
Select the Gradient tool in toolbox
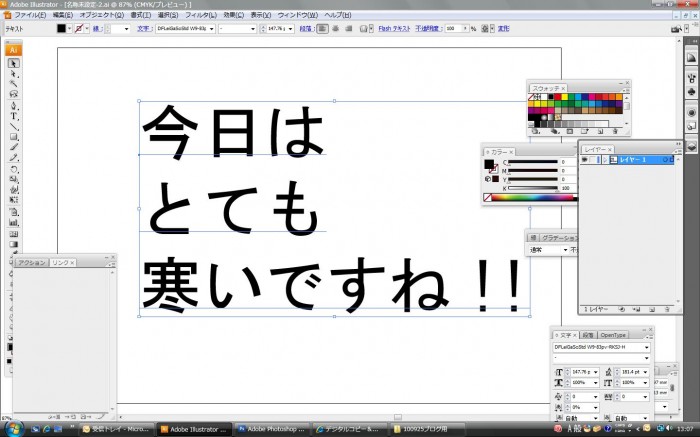pos(14,244)
